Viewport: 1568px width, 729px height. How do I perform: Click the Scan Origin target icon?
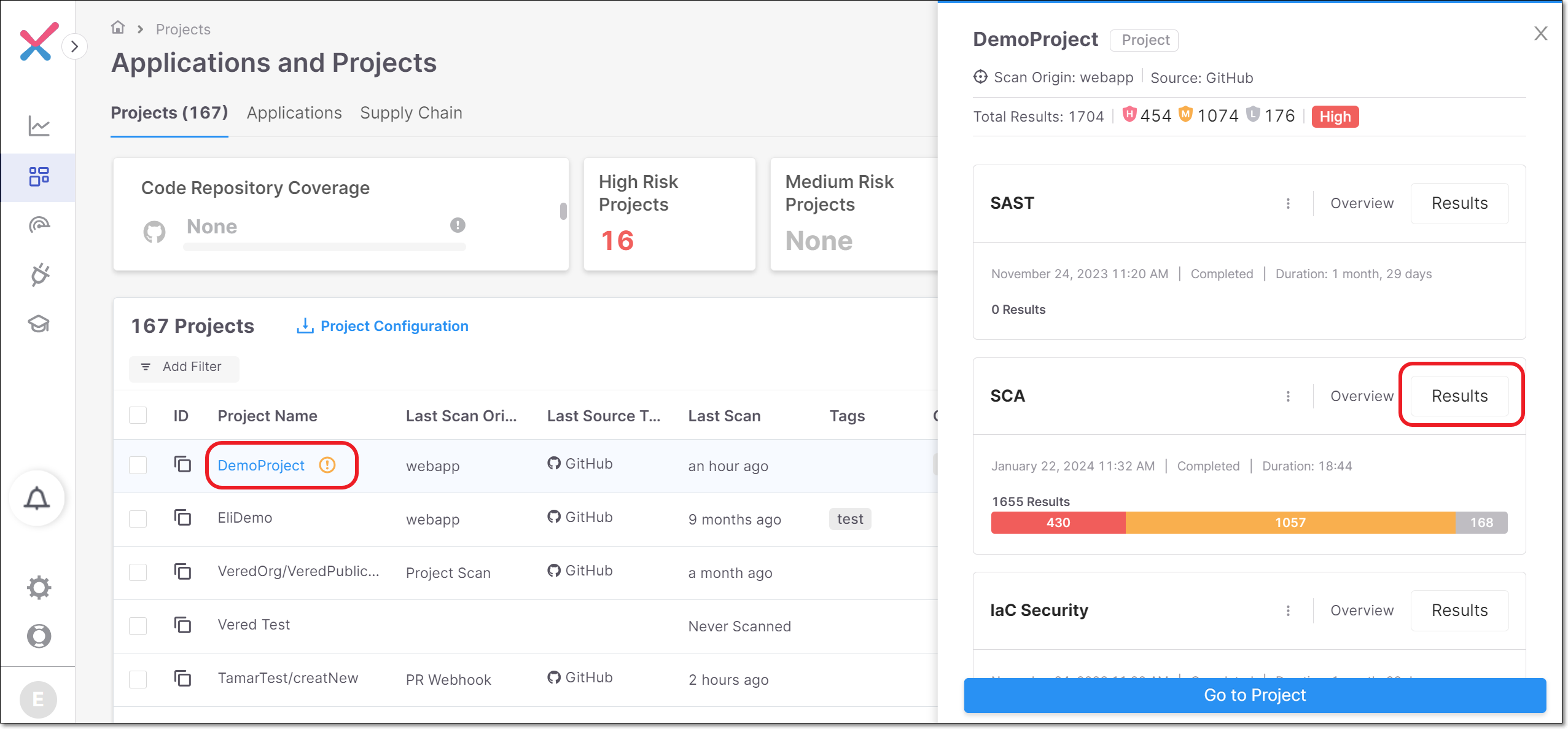tap(980, 77)
